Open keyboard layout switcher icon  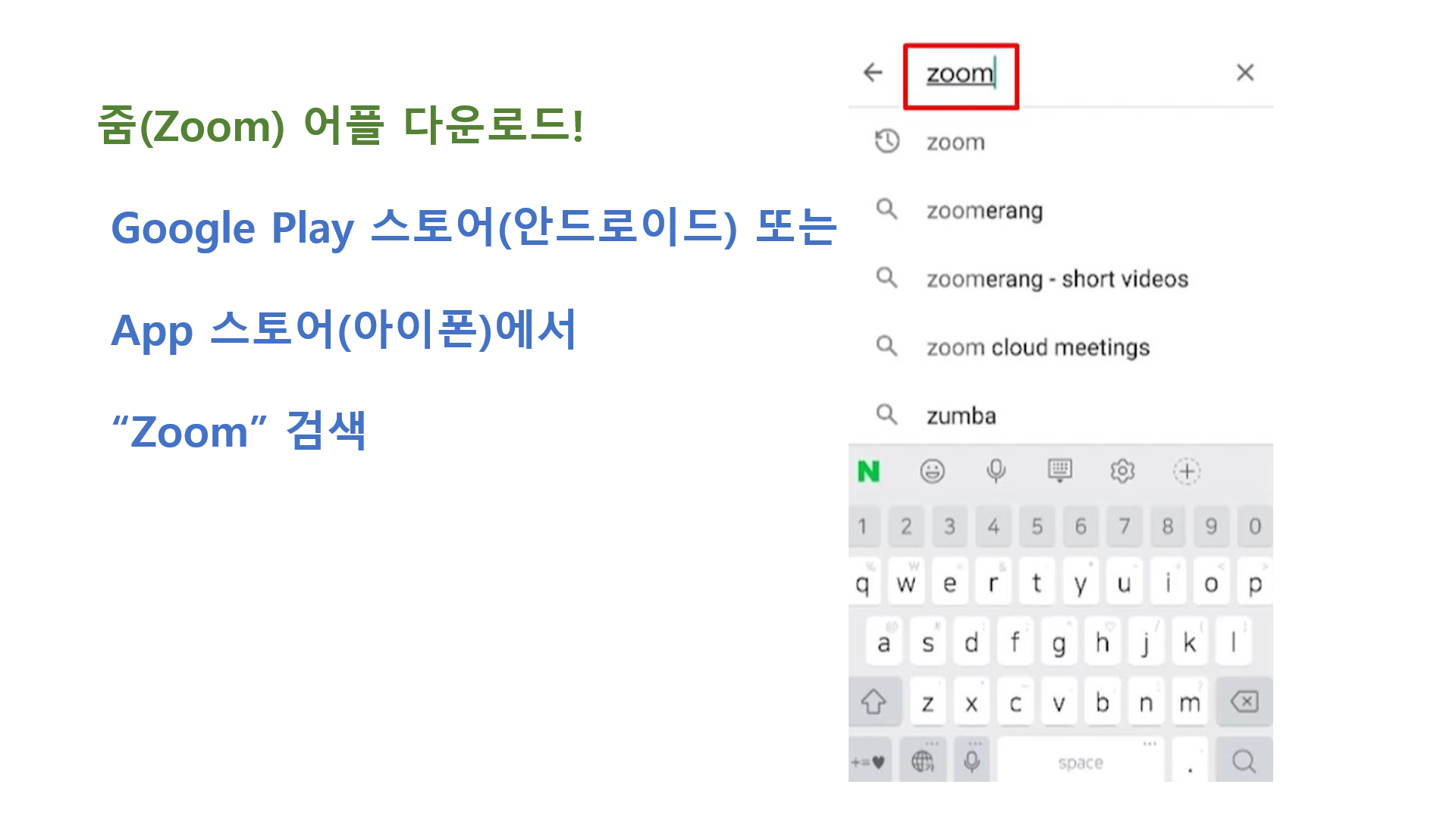click(1059, 472)
